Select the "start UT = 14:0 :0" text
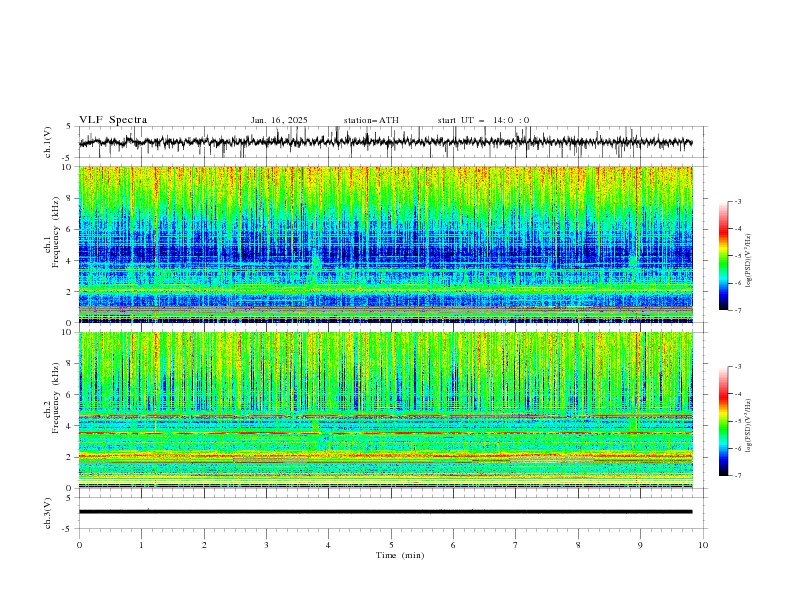 click(483, 120)
